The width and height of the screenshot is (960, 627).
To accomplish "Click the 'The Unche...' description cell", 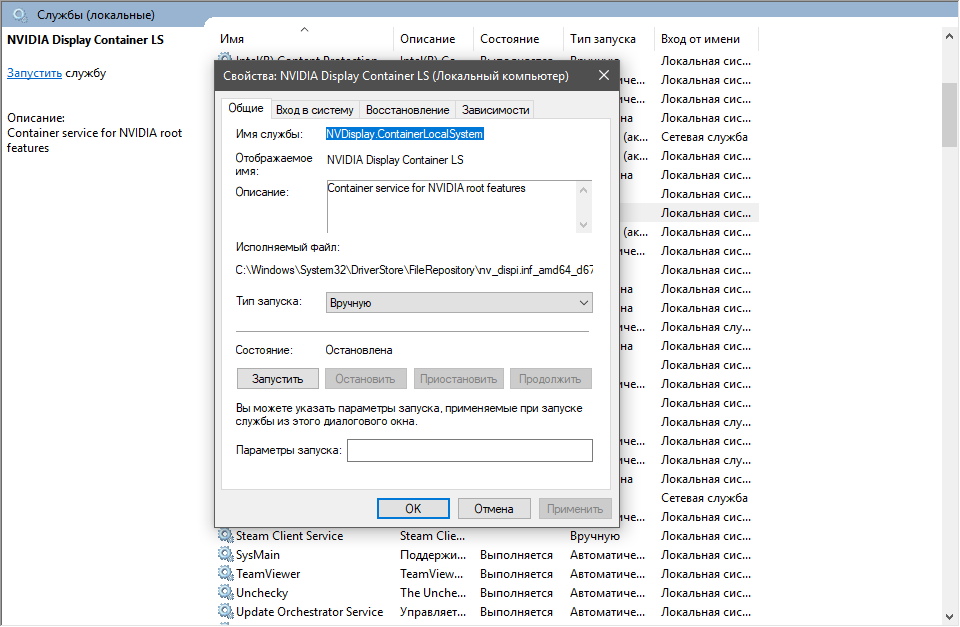I will tap(432, 593).
